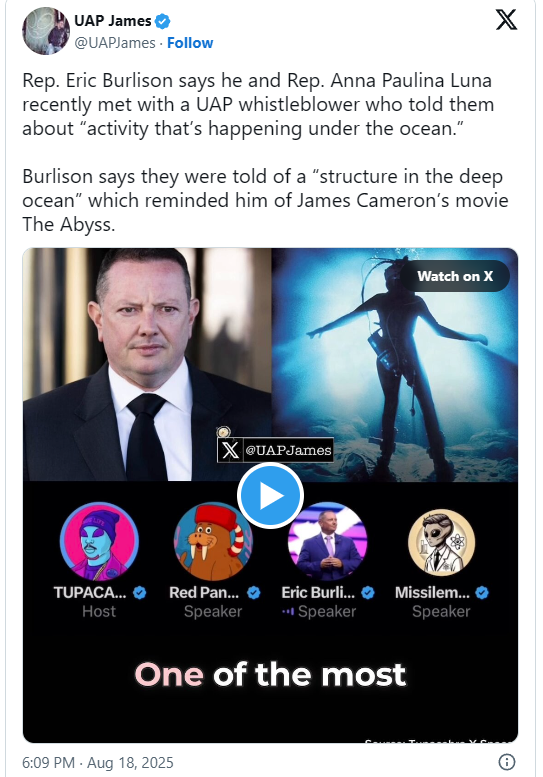Select TUPACA host avatar
The image size is (543, 777).
(99, 542)
